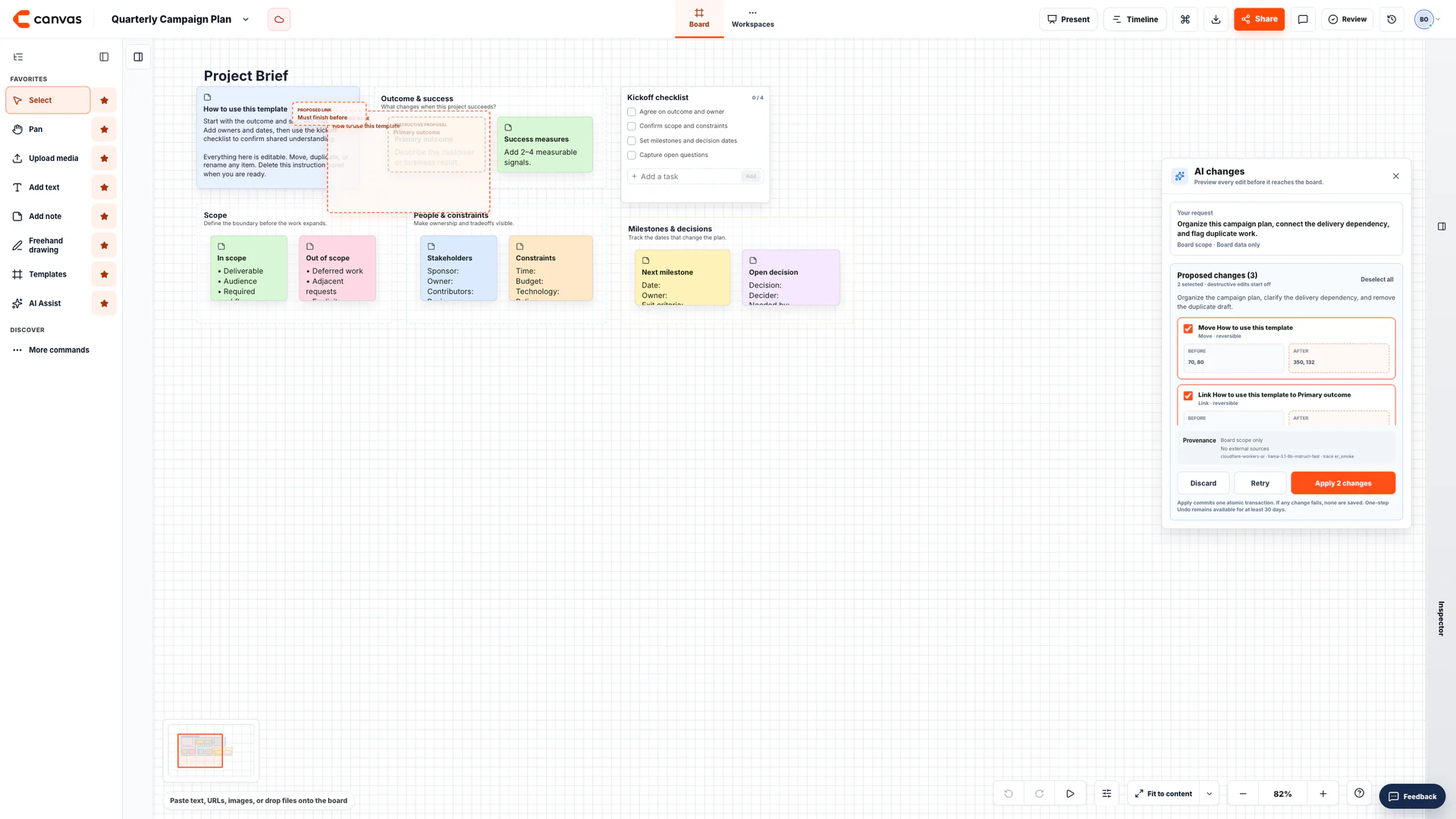
Task: Click the redo icon in bottom toolbar
Action: coord(1039,793)
